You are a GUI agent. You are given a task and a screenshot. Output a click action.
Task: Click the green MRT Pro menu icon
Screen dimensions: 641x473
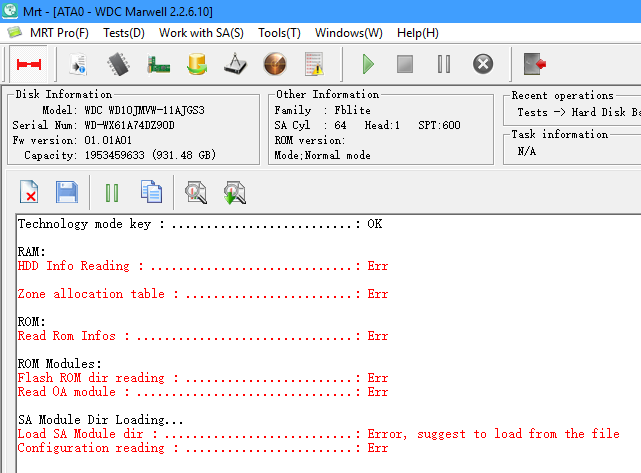click(14, 32)
